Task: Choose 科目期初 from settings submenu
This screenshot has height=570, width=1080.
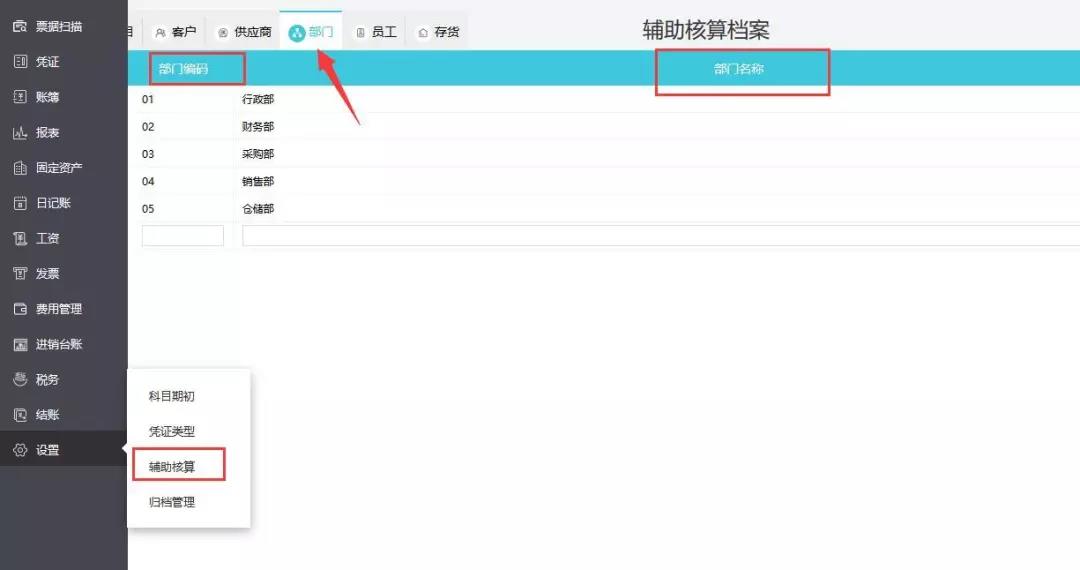Action: pos(172,396)
